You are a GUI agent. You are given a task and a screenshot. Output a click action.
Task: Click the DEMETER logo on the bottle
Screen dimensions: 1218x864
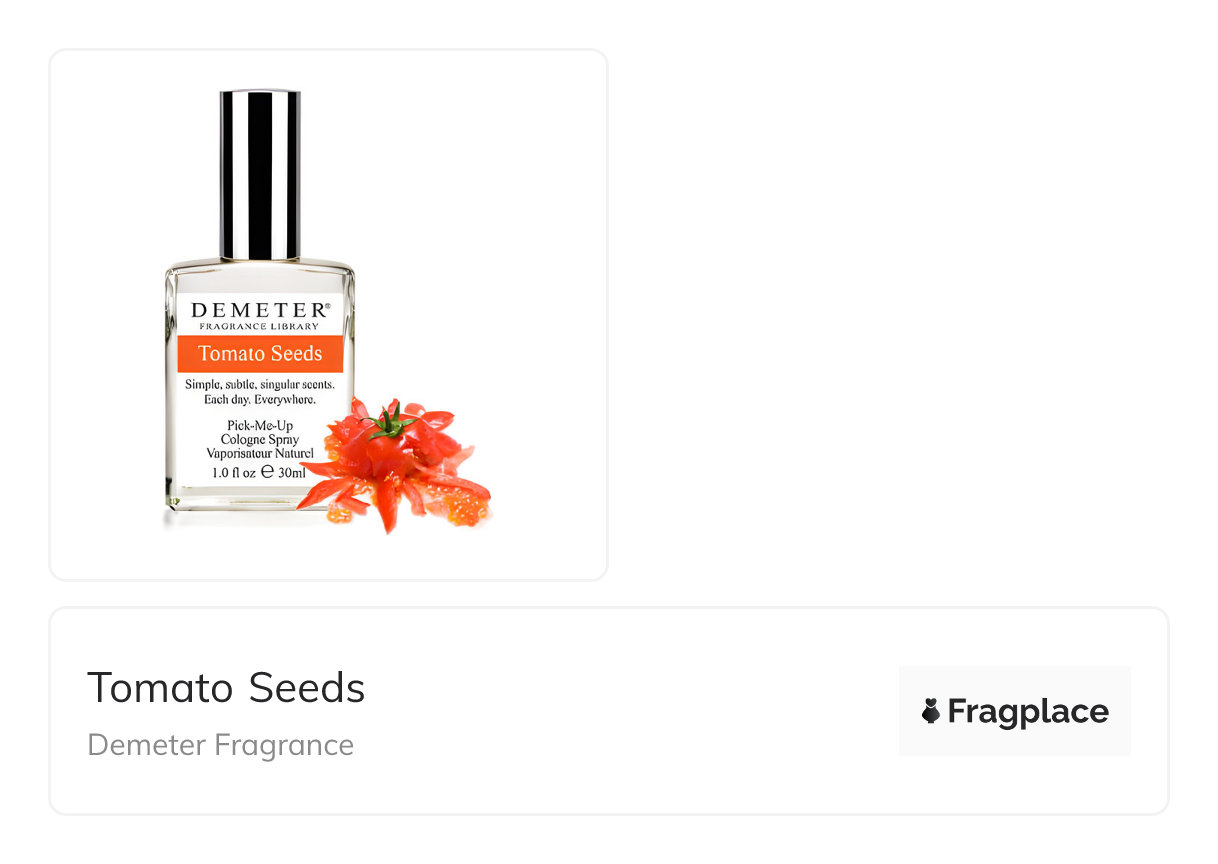click(x=257, y=310)
